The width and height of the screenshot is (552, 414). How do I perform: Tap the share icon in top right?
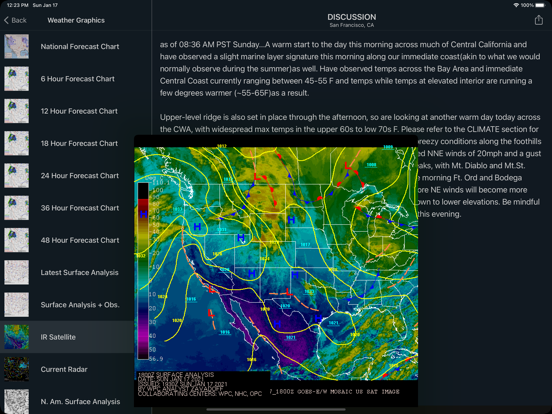539,20
